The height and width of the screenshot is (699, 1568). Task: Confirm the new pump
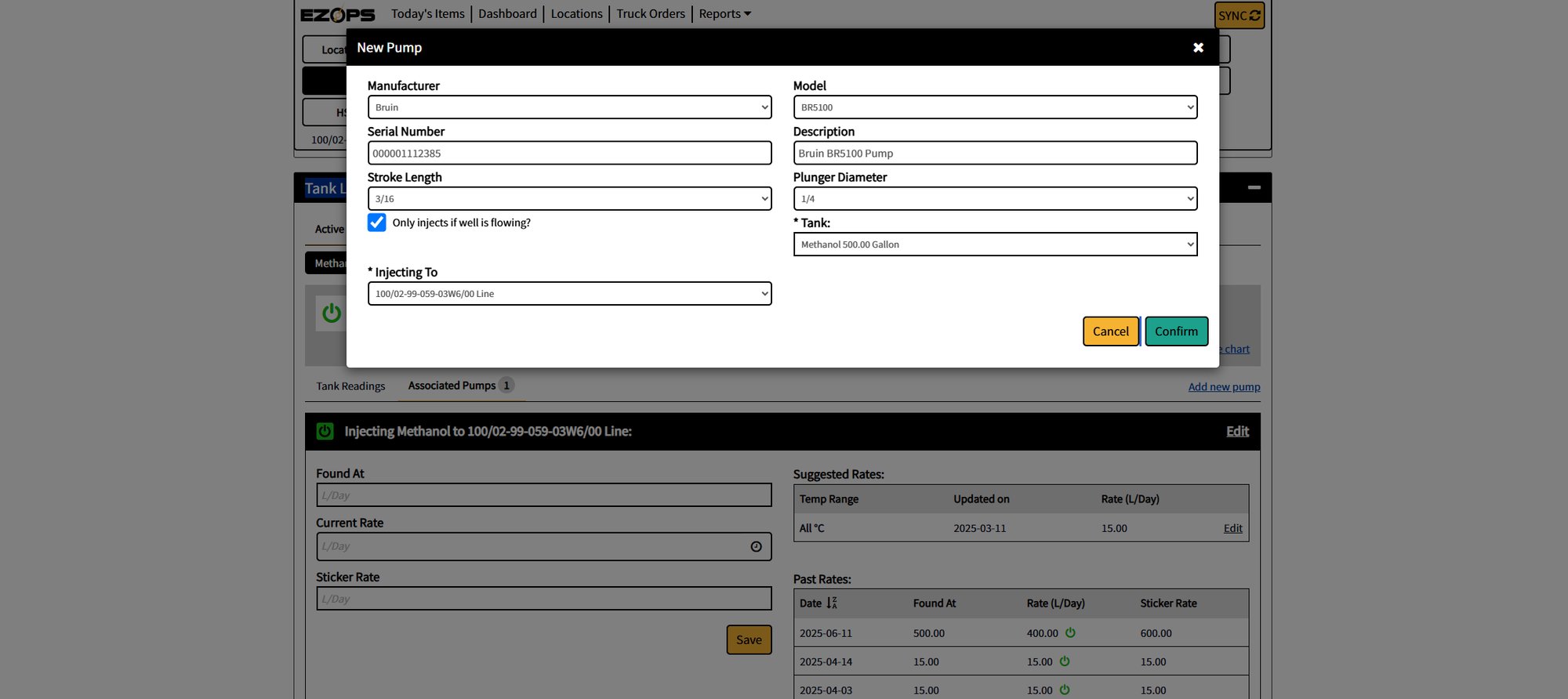pyautogui.click(x=1176, y=331)
